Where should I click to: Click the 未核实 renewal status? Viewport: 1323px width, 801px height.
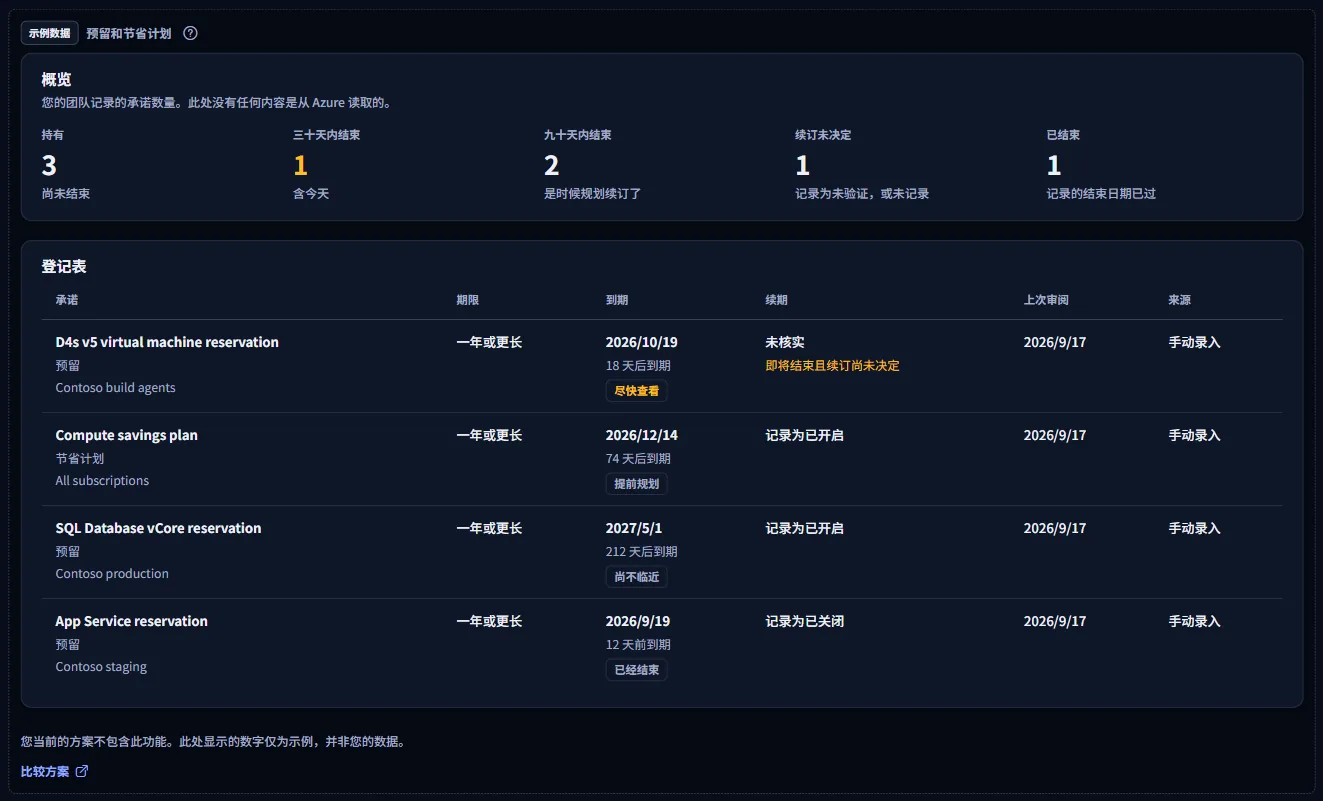click(x=785, y=342)
